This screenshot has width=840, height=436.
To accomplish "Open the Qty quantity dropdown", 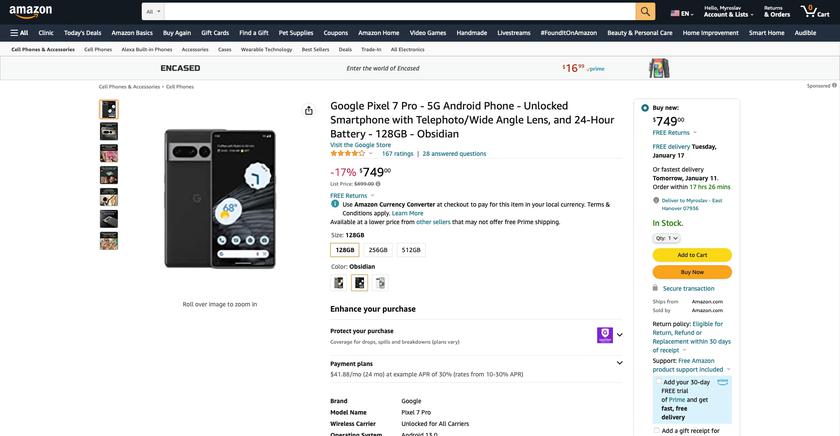I will [x=667, y=238].
